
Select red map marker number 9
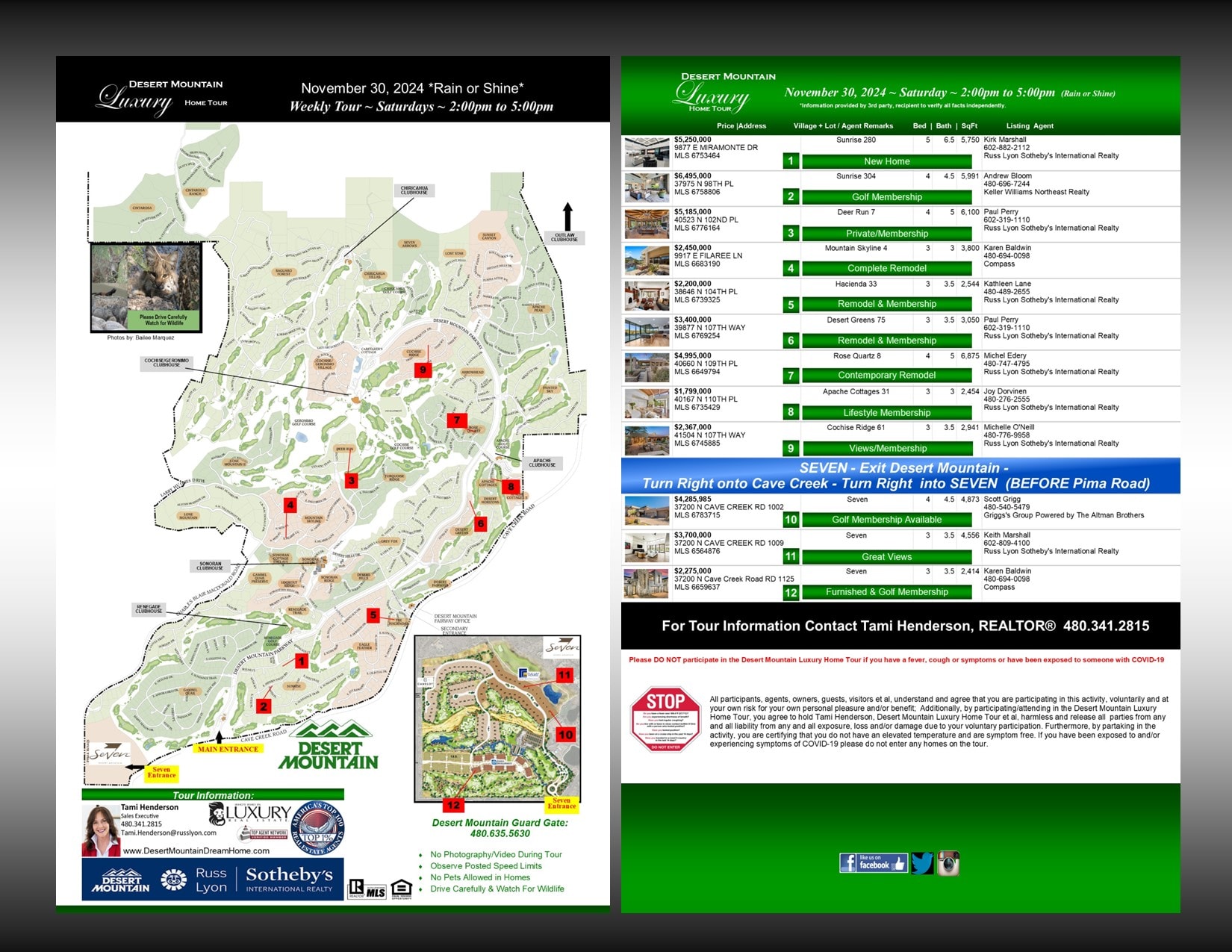pyautogui.click(x=423, y=370)
